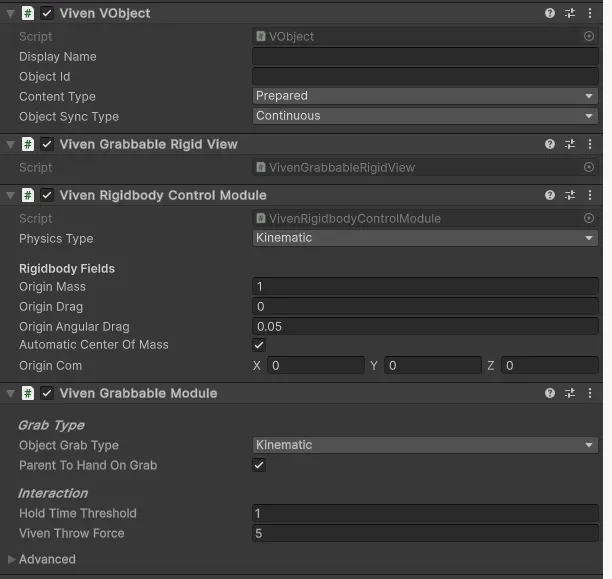Open the Object Grab Type dropdown

[x=425, y=445]
